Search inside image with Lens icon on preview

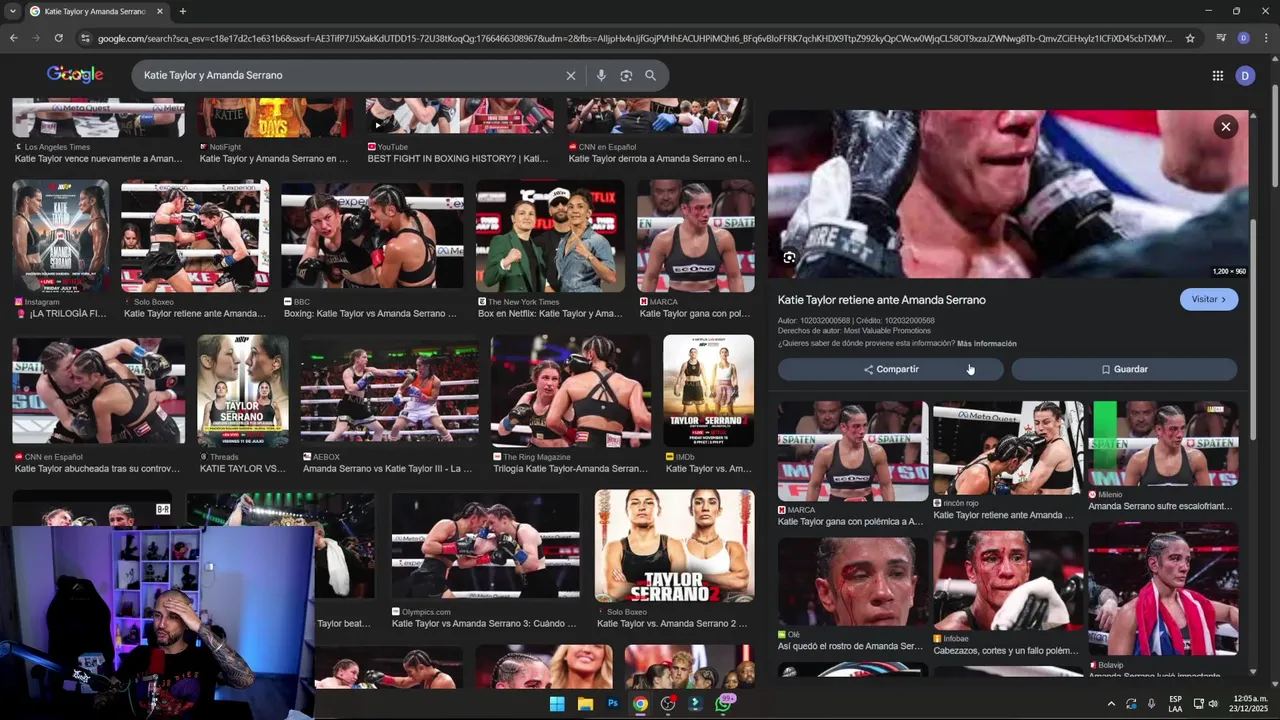[789, 258]
